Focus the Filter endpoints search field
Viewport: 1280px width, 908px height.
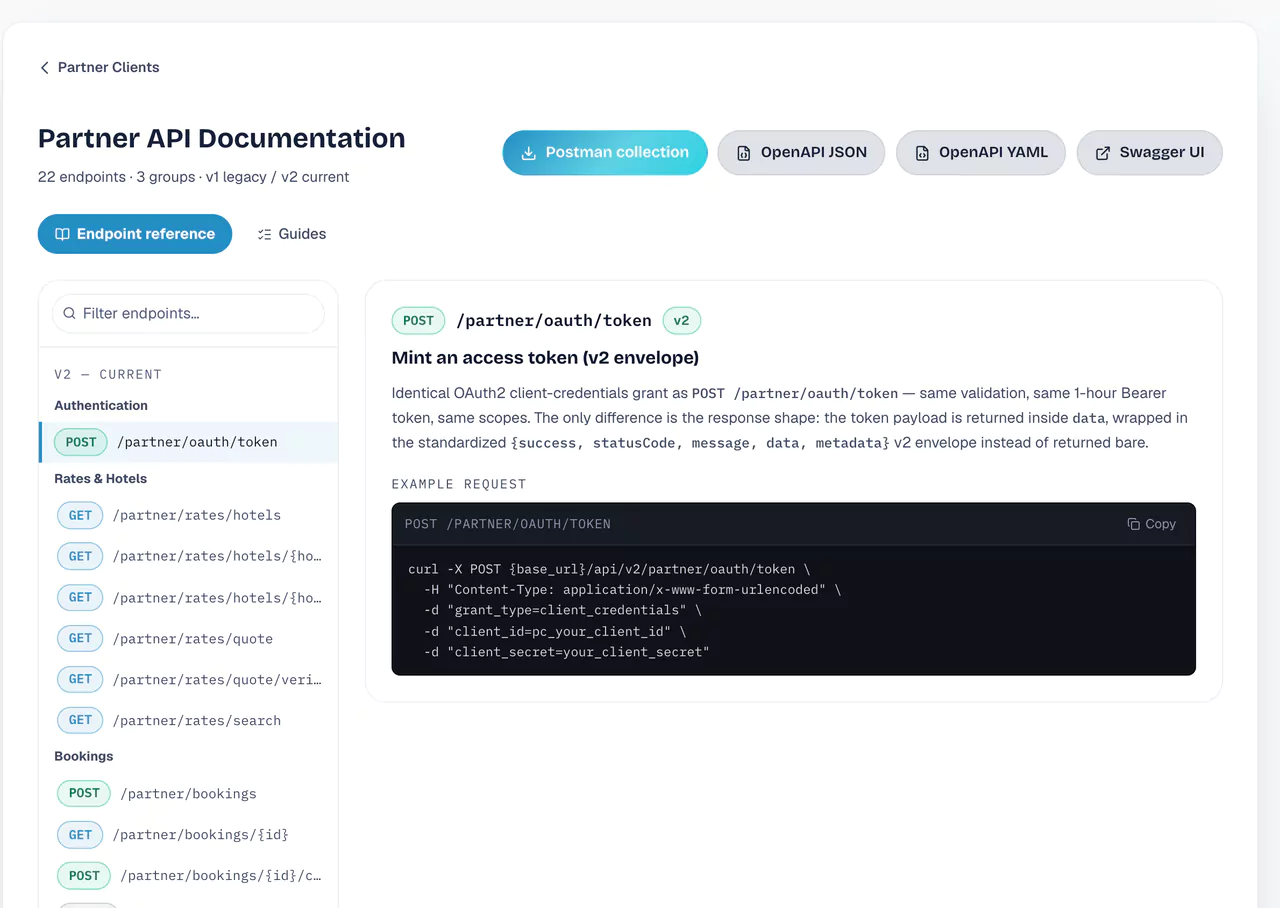click(188, 313)
